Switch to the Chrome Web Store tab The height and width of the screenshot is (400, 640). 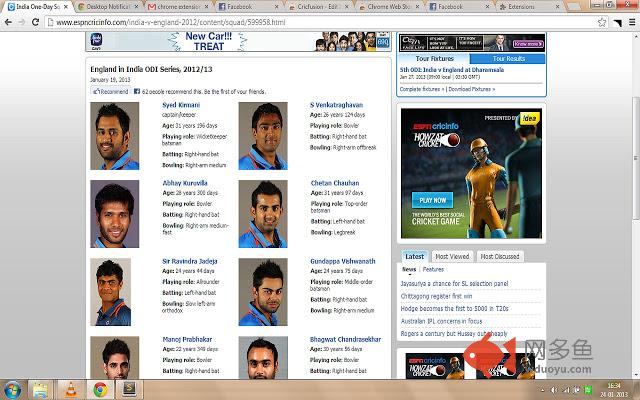(389, 7)
